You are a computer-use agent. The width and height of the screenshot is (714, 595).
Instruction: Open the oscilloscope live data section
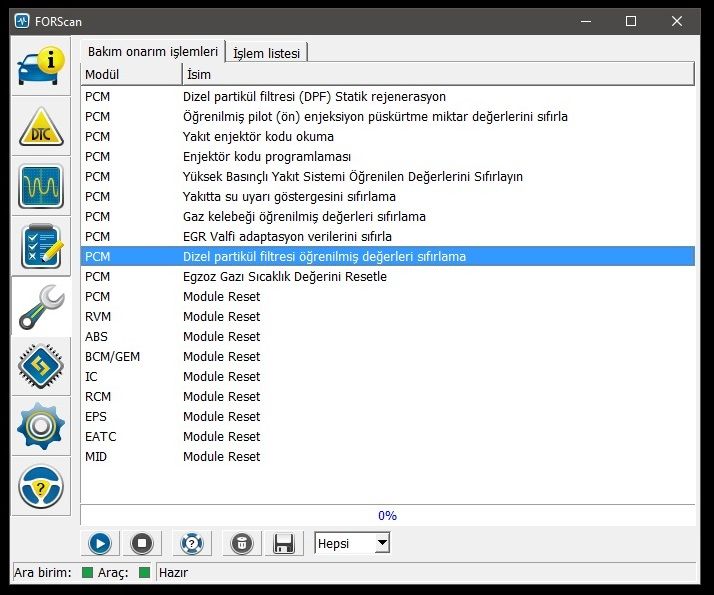tap(41, 186)
